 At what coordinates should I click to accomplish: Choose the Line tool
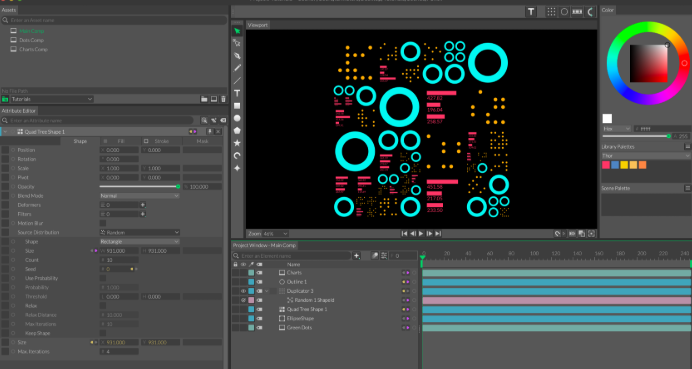[237, 80]
